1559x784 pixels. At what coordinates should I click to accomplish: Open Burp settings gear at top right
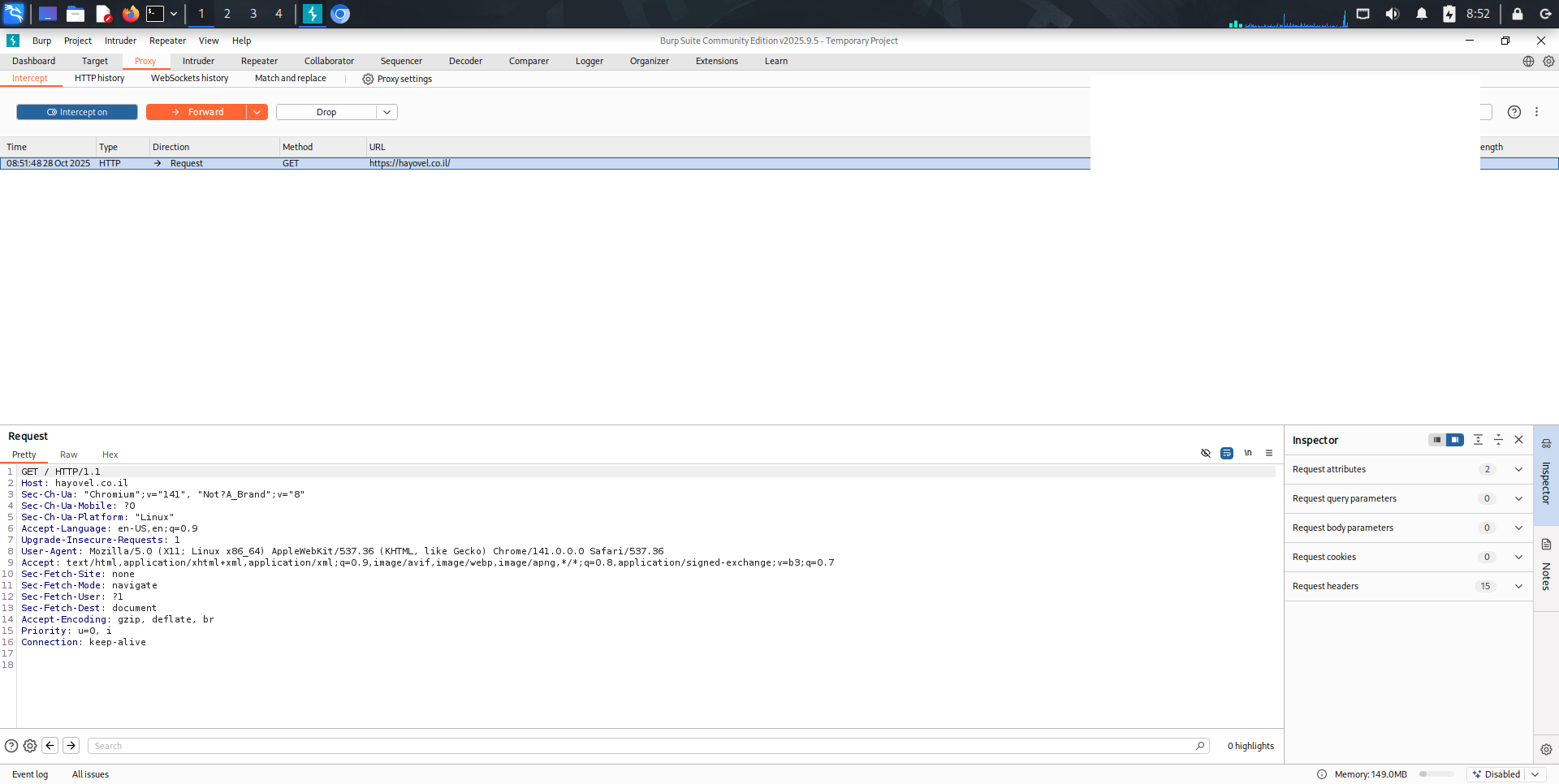tap(1548, 61)
